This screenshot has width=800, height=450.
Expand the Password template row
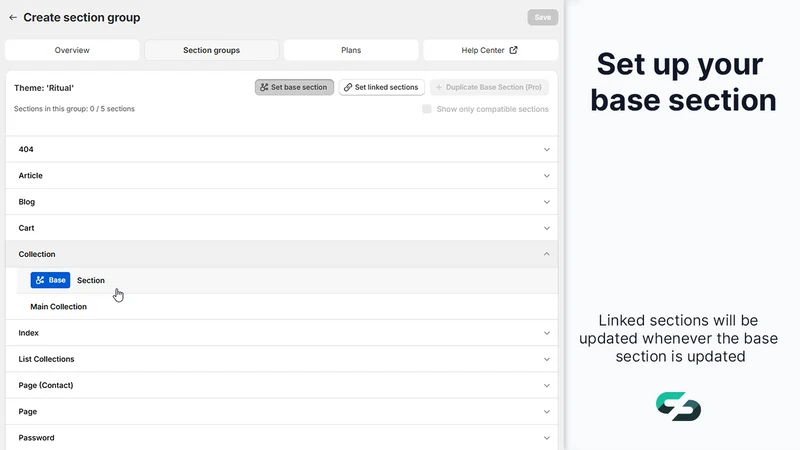(x=282, y=438)
